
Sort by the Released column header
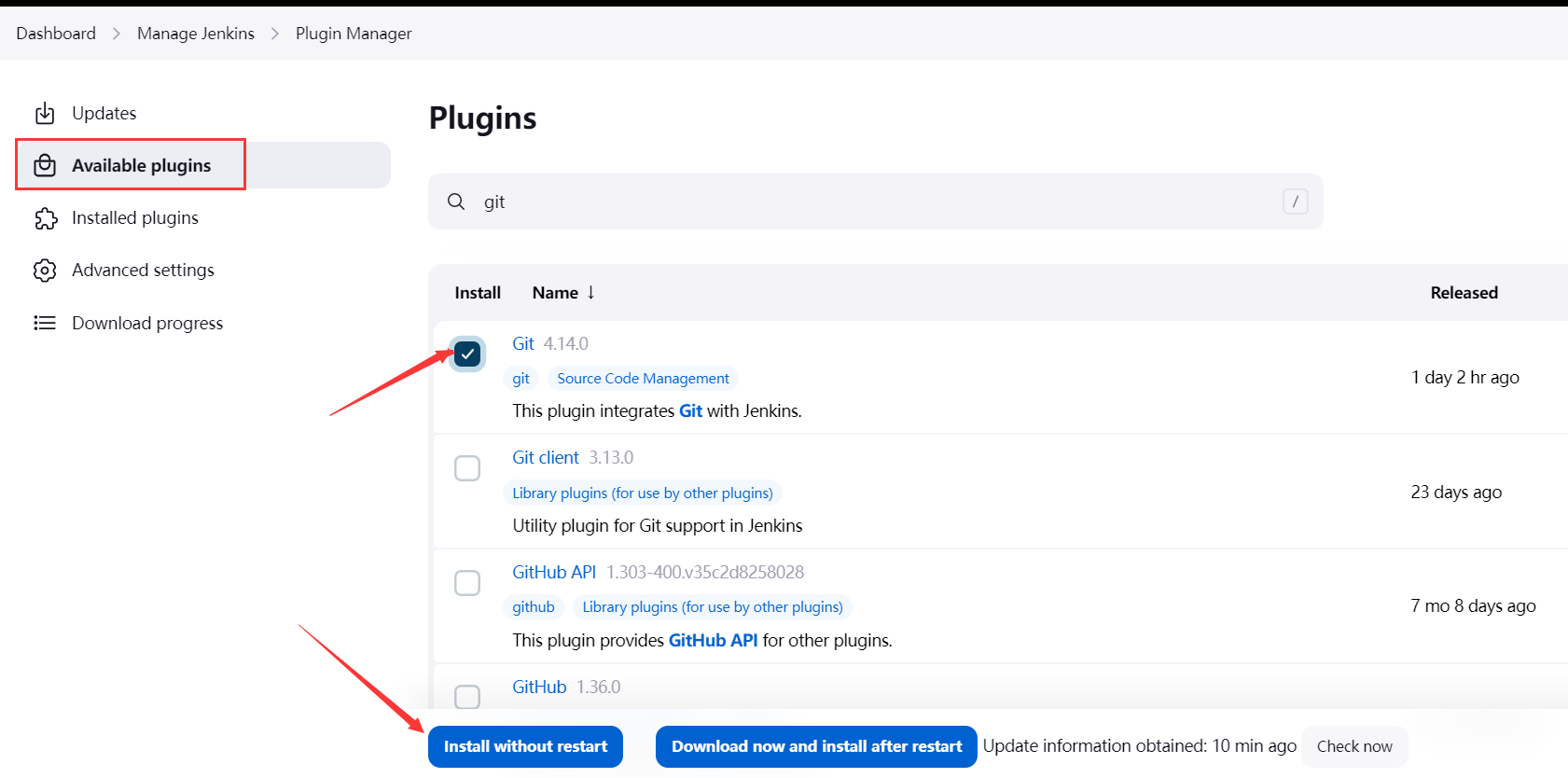1464,293
